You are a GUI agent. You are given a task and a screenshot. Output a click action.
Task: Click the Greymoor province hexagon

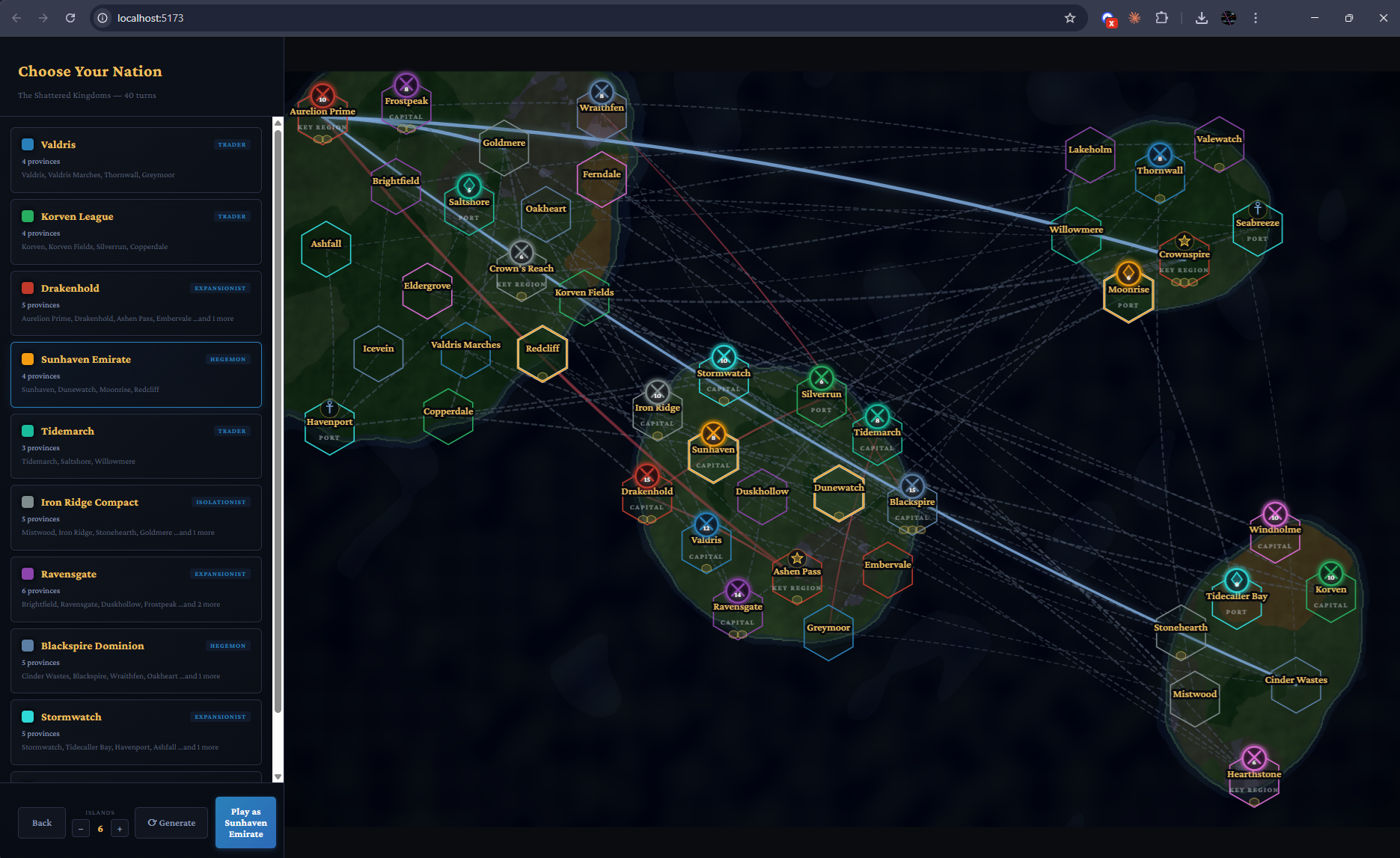(x=828, y=633)
